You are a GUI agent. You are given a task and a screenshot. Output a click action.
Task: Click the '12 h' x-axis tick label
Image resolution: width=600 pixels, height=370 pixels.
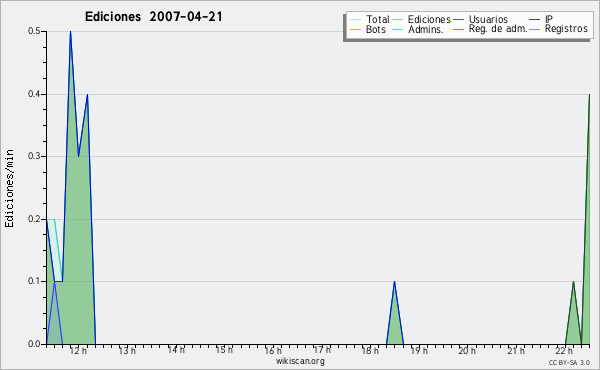click(x=78, y=351)
